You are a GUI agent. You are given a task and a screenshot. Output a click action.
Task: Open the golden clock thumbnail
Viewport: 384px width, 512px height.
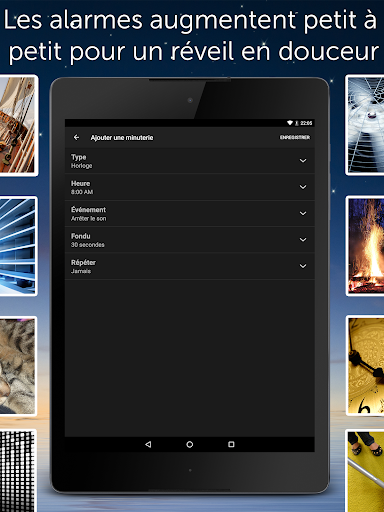(x=365, y=366)
